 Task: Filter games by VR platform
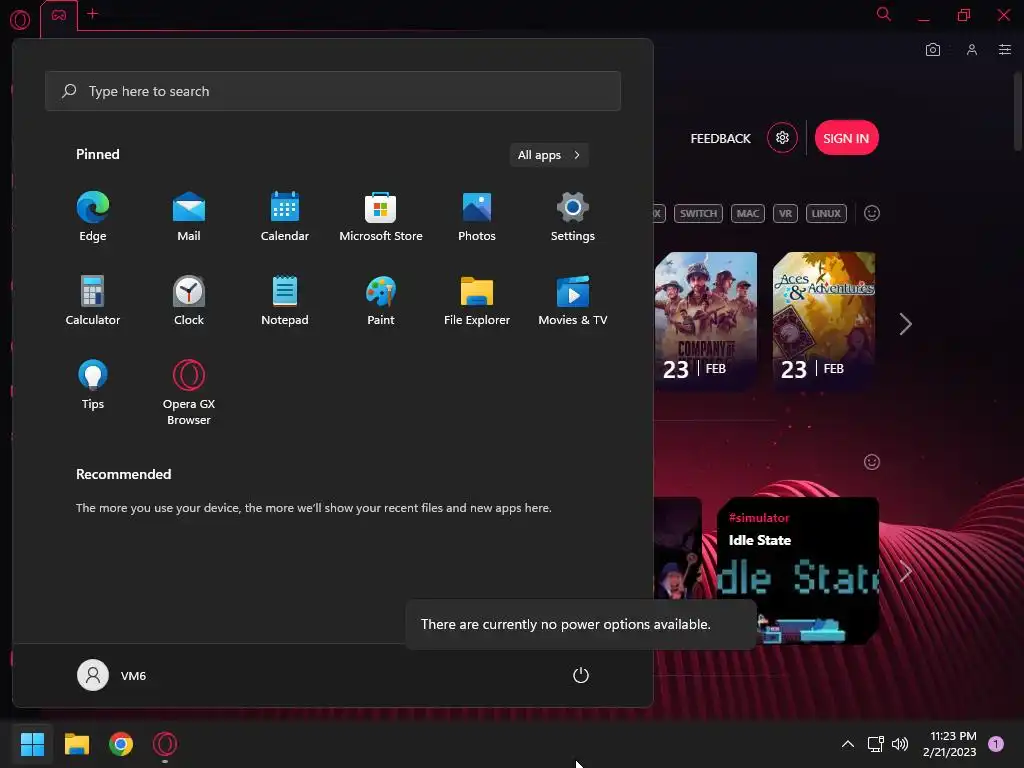[785, 214]
